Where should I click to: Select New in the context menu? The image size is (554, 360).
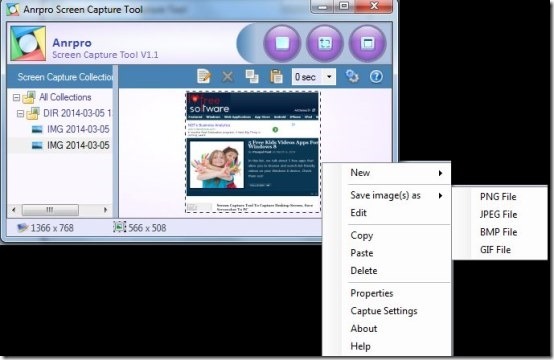tap(387, 173)
